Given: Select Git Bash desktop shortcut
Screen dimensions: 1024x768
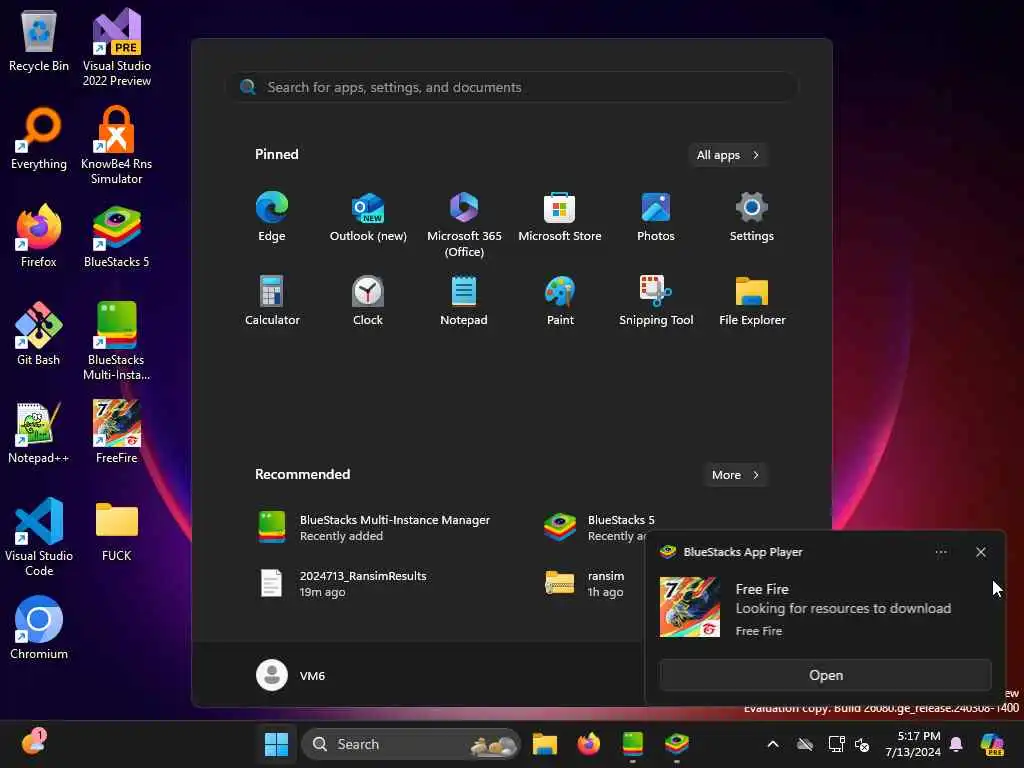Looking at the screenshot, I should click(39, 334).
